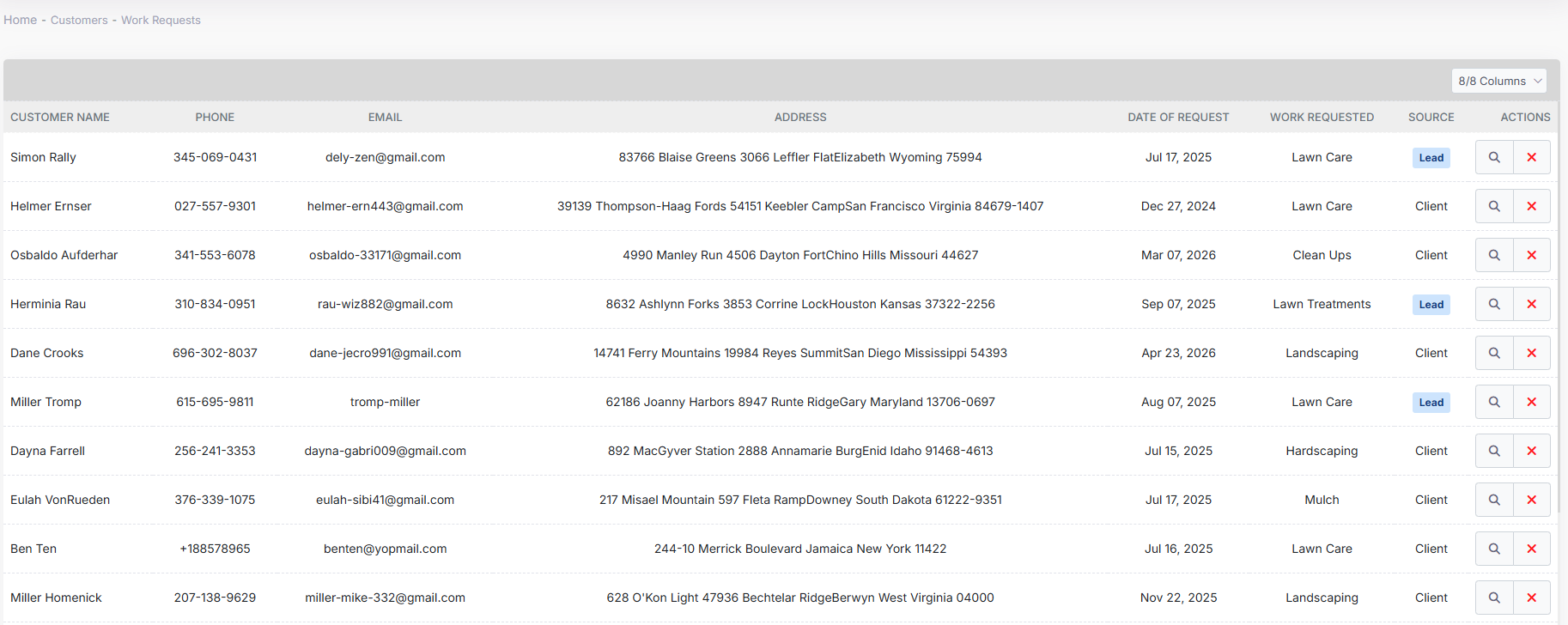This screenshot has width=1568, height=625.
Task: Click the red X for Miller Homenick
Action: pos(1531,598)
